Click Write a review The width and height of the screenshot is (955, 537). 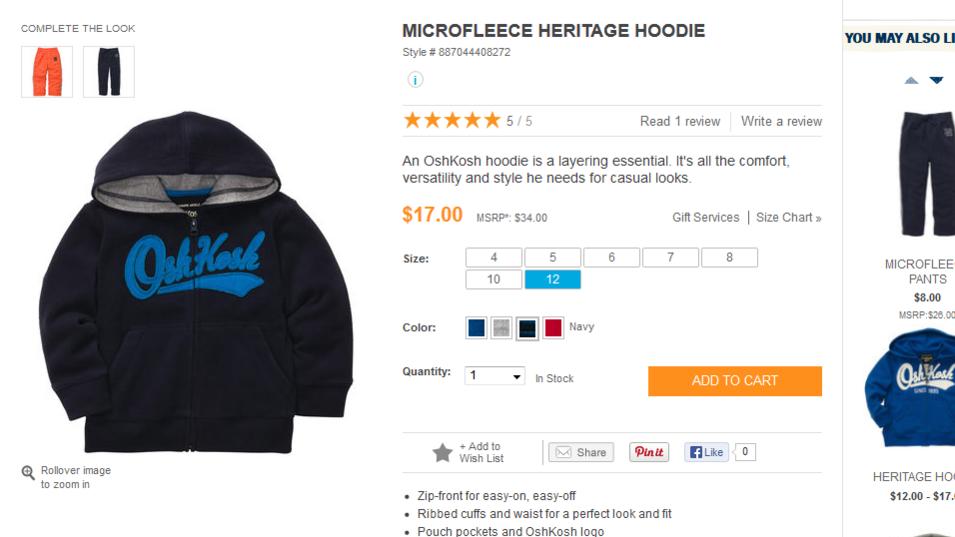pyautogui.click(x=781, y=121)
